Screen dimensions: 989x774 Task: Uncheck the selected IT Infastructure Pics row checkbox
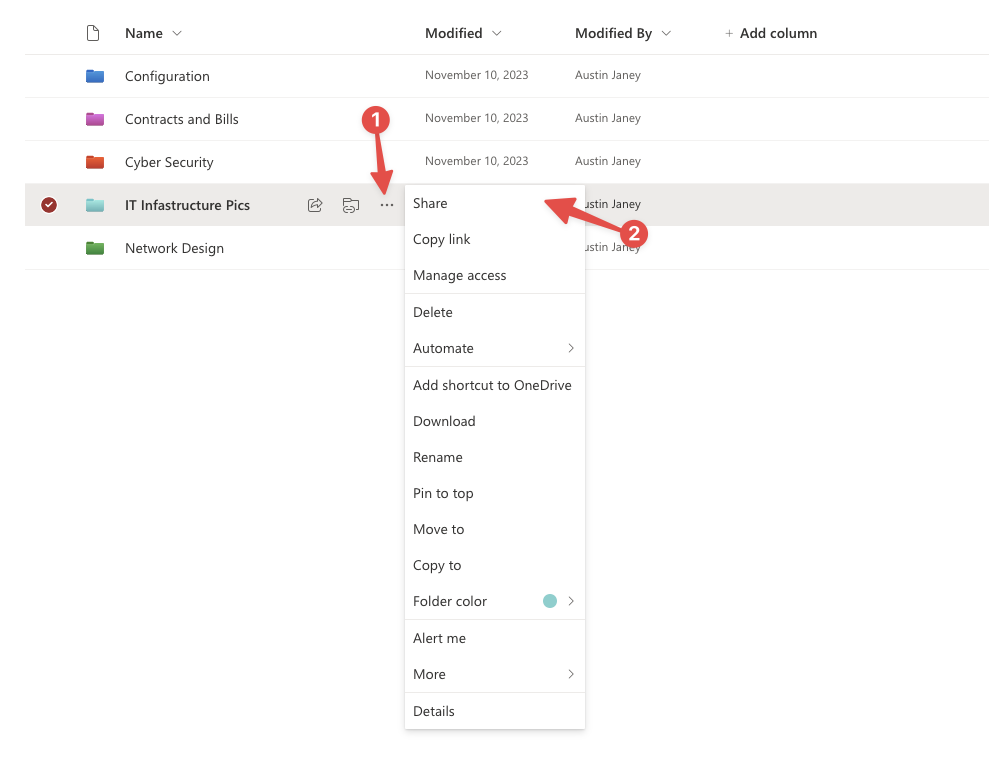click(x=49, y=205)
